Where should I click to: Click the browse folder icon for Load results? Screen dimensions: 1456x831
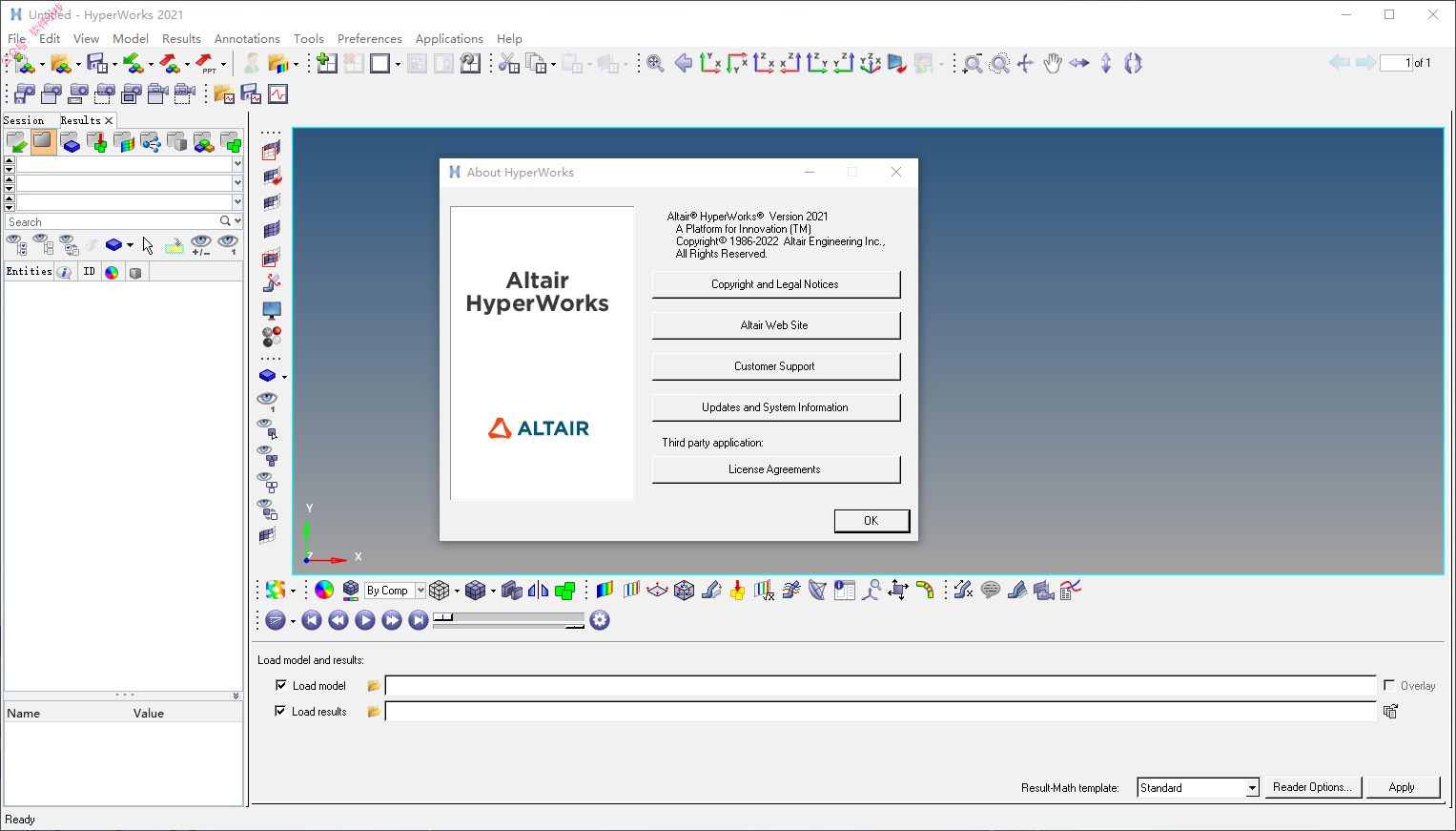374,712
